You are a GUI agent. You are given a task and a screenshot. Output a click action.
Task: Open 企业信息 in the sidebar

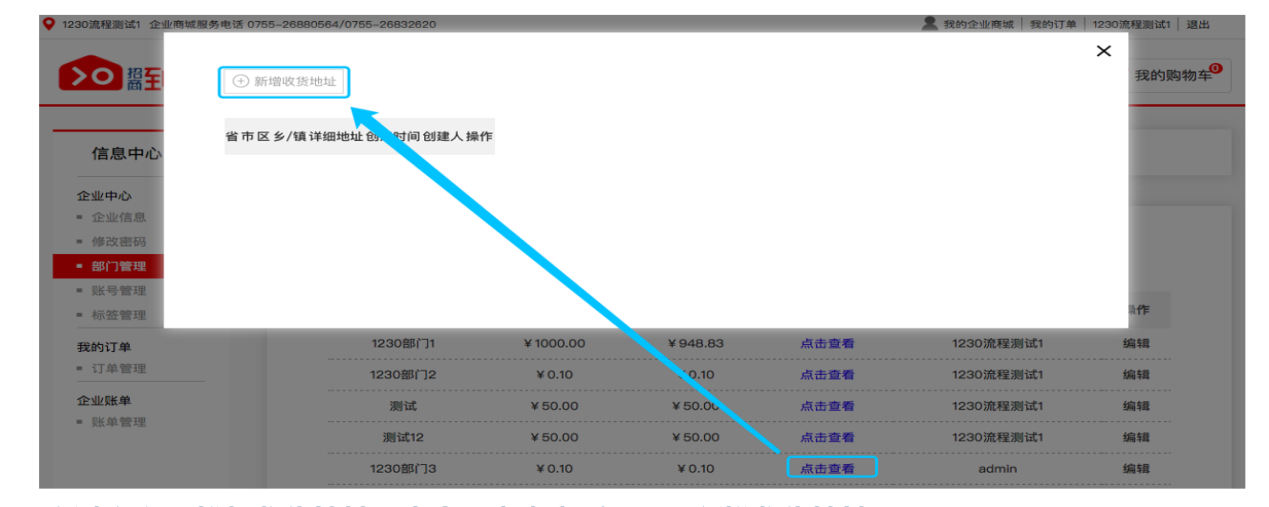119,217
